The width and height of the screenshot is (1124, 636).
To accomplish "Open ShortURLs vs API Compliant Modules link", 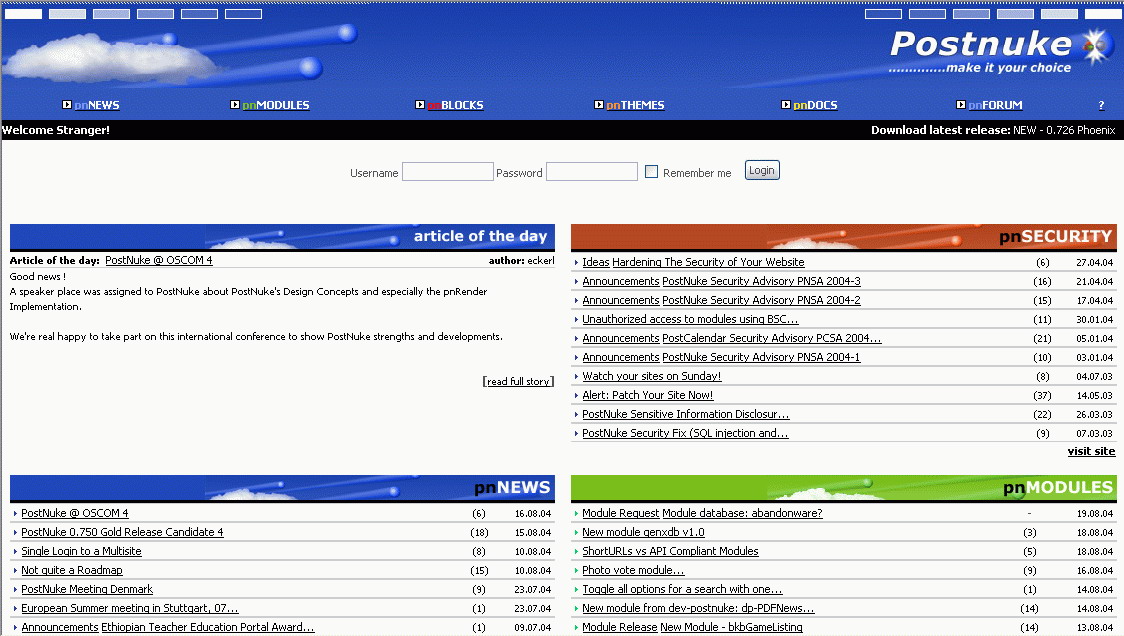I will (670, 551).
